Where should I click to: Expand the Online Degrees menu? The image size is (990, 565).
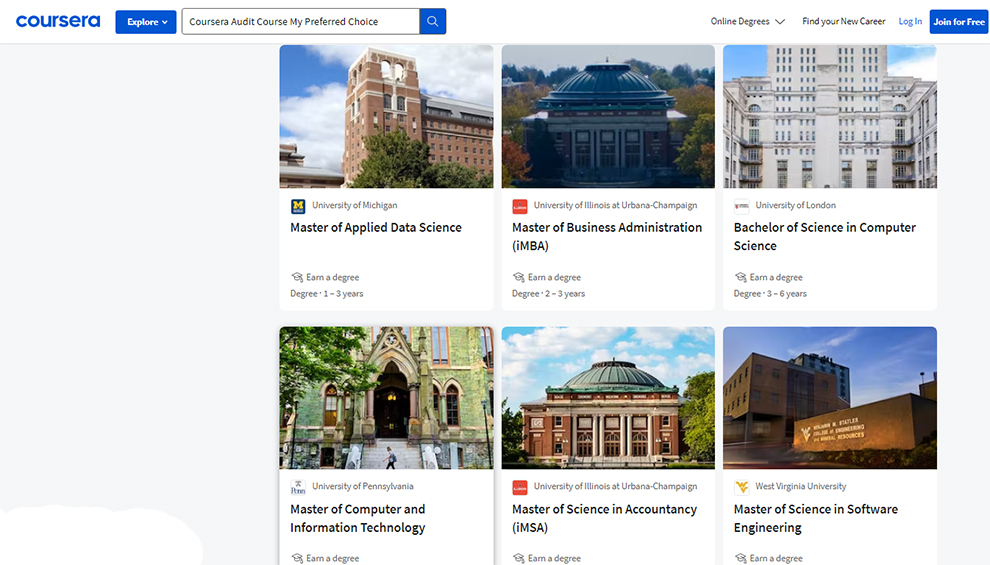[748, 21]
